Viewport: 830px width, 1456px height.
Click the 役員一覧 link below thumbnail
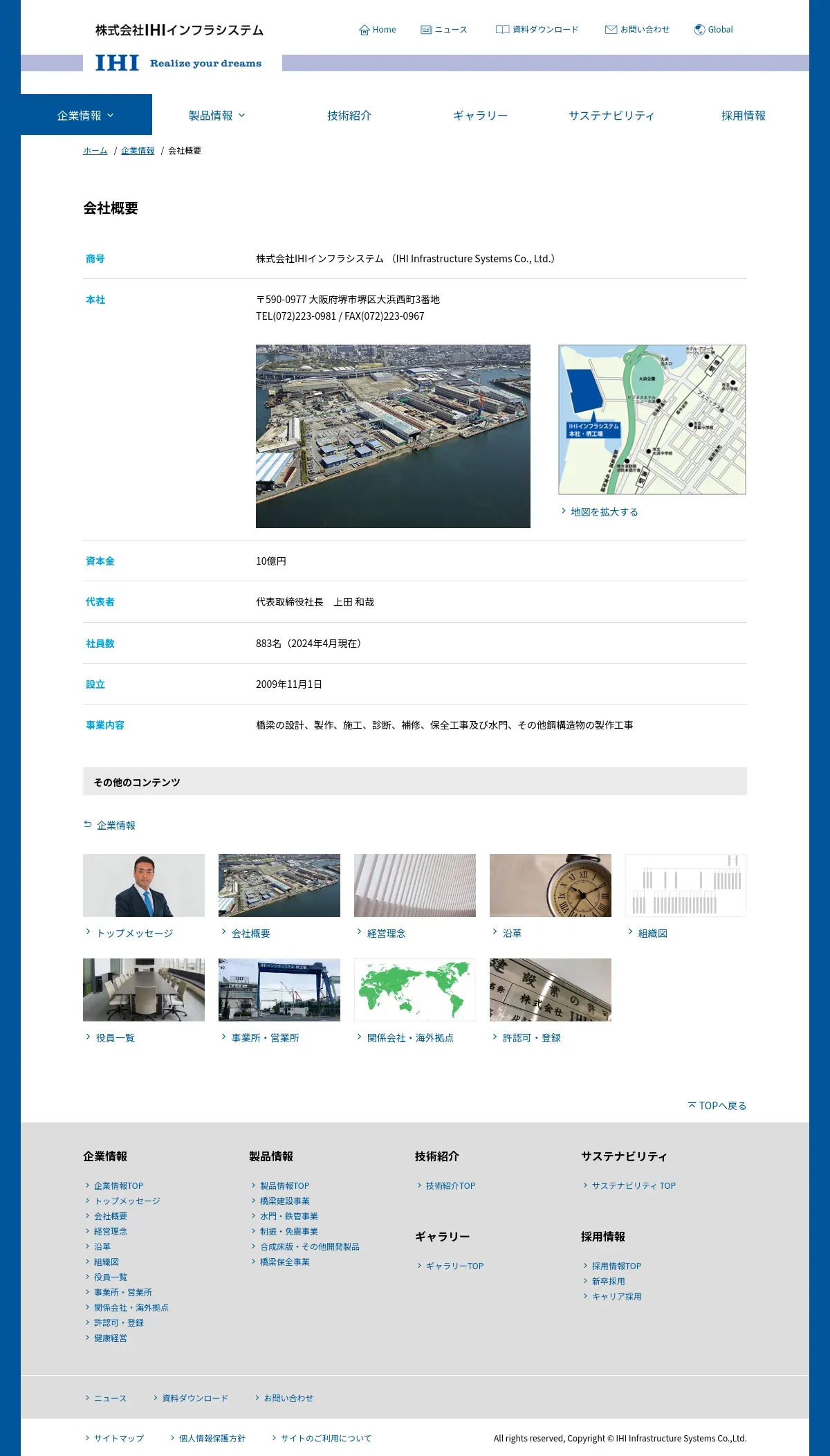(115, 1037)
